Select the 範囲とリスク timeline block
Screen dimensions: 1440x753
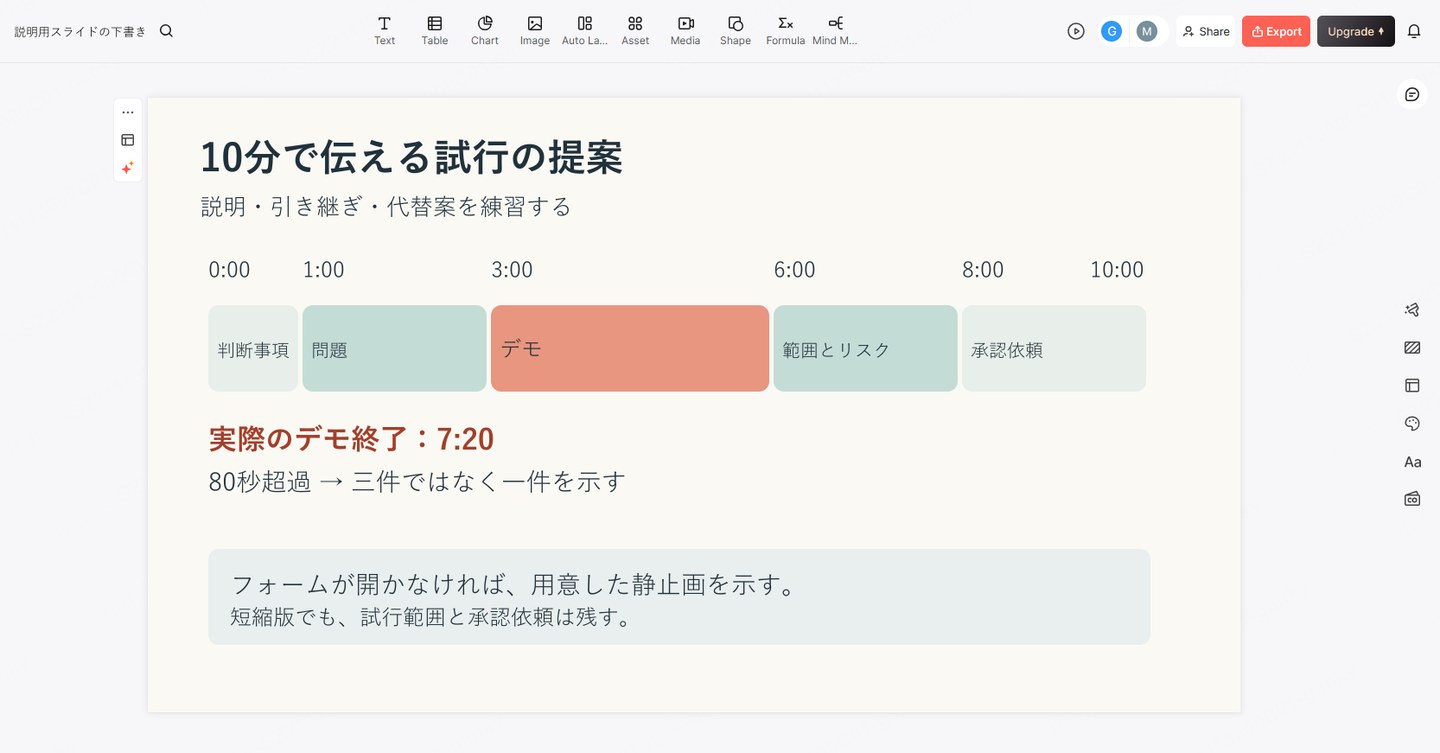(865, 348)
